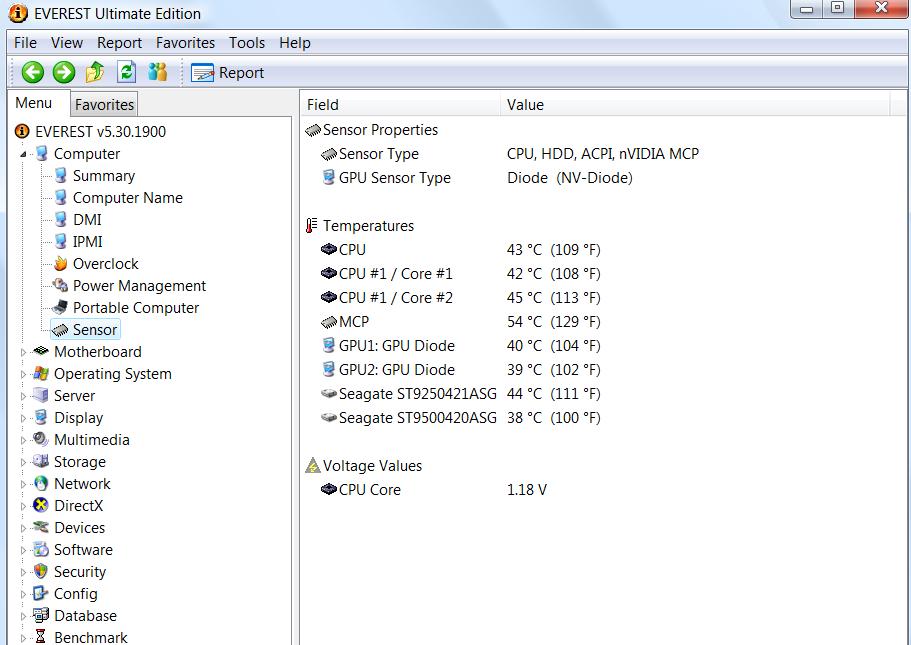Click the Temperatures section header
The width and height of the screenshot is (911, 645).
click(x=360, y=226)
